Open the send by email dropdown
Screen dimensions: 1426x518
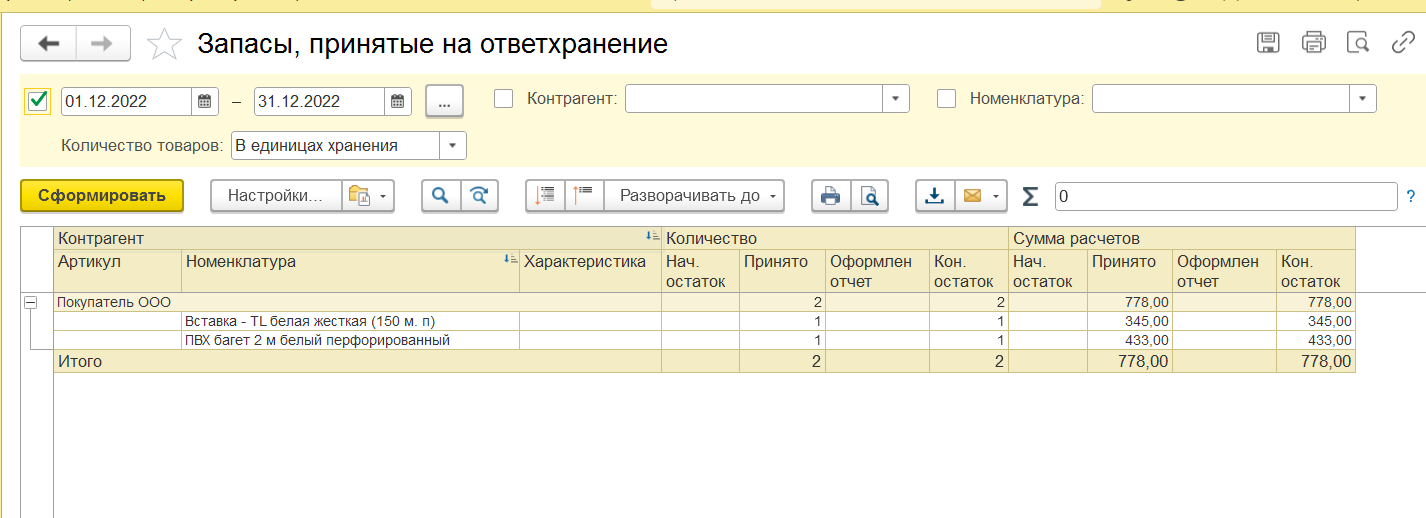[980, 196]
